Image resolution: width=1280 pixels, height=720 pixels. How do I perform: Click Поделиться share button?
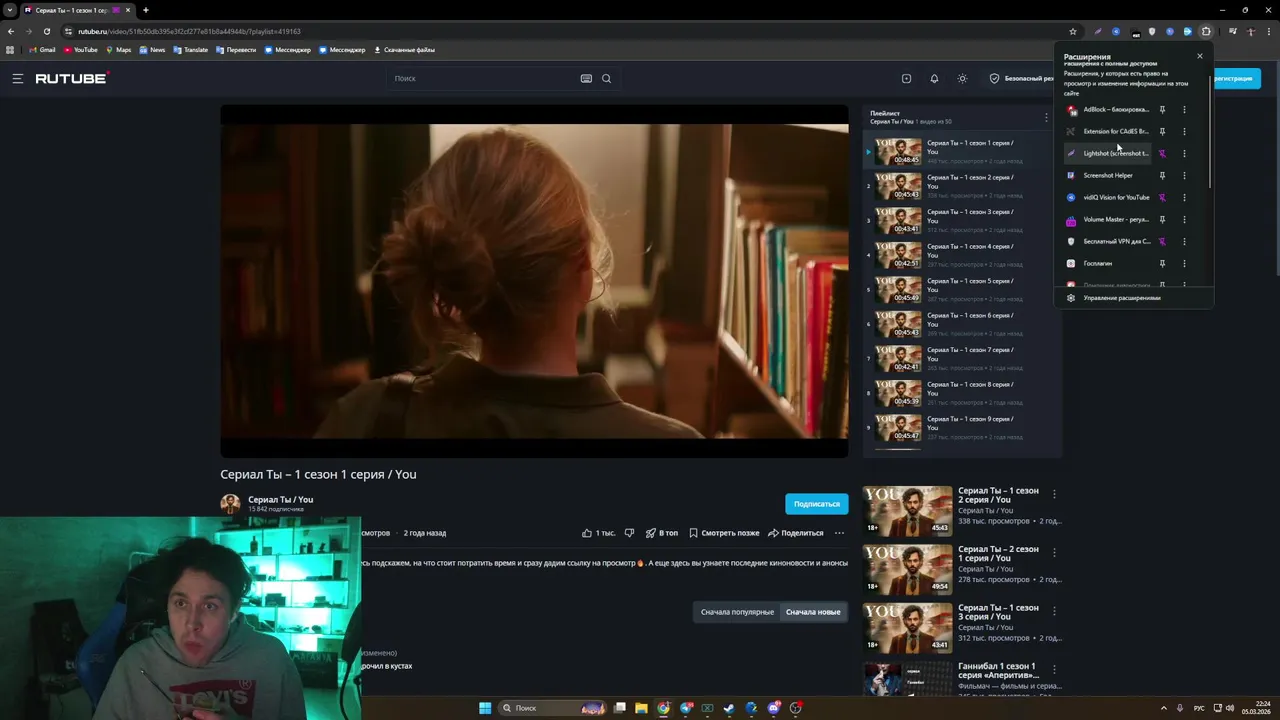[796, 533]
